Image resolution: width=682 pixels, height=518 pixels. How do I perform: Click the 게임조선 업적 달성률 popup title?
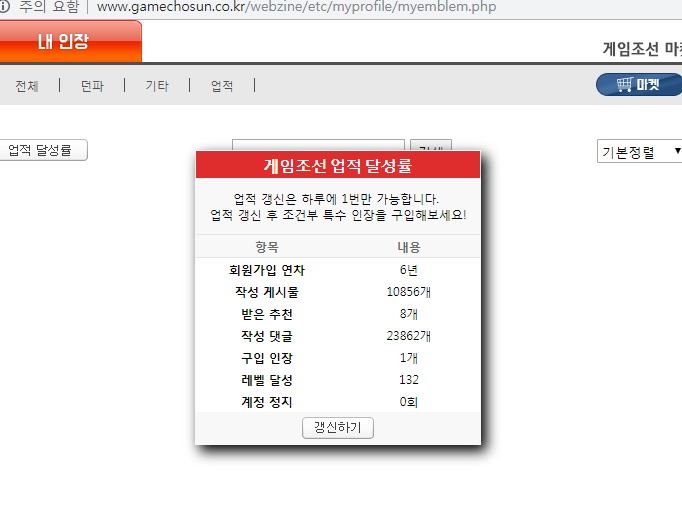tap(338, 165)
